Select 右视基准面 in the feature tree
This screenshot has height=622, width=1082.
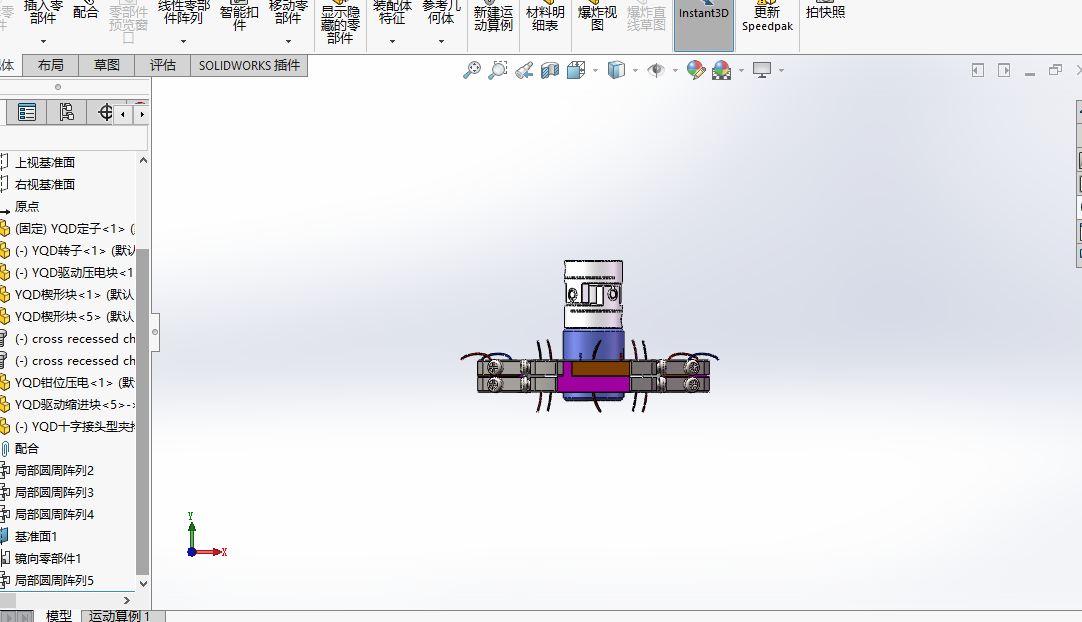pyautogui.click(x=45, y=185)
